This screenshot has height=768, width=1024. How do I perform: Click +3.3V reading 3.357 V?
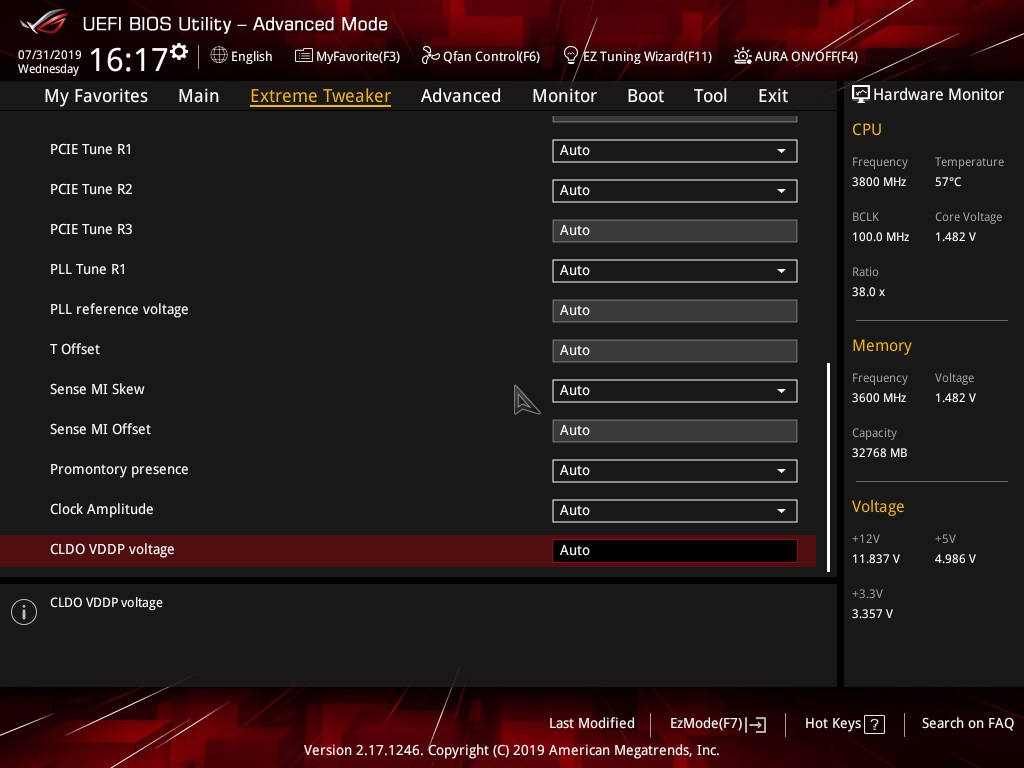pos(872,613)
